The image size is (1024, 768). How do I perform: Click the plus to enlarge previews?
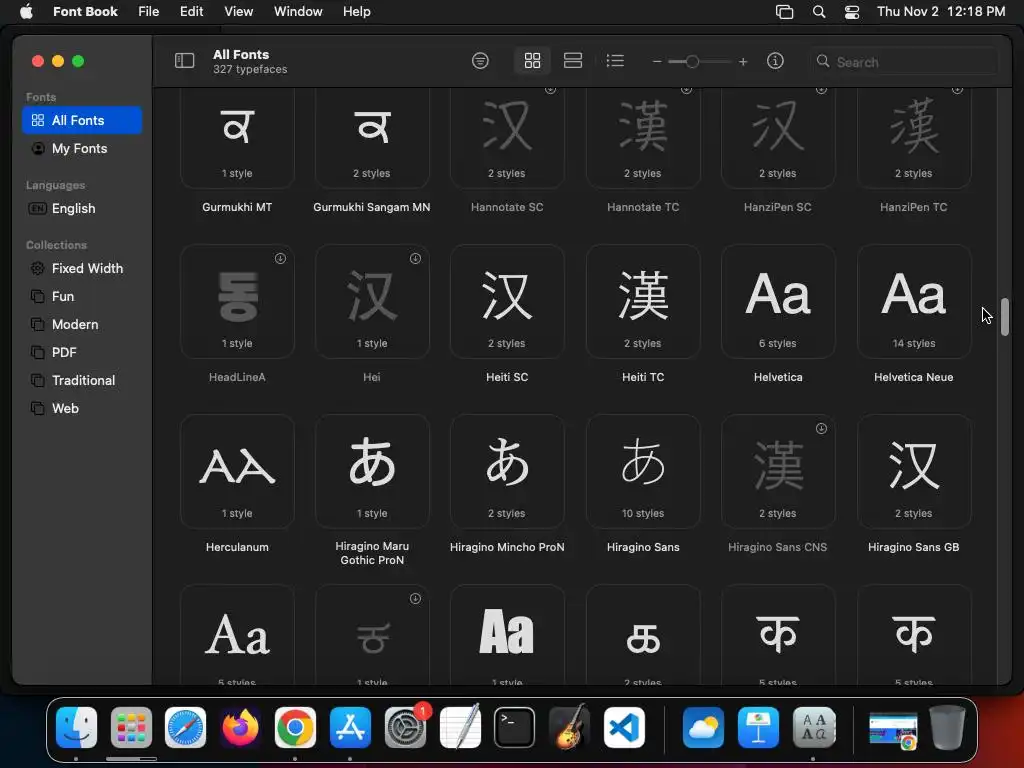tap(743, 61)
